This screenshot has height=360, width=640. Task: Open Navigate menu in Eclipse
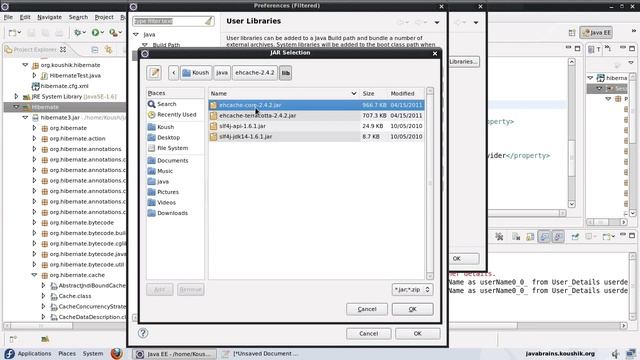click(x=49, y=17)
